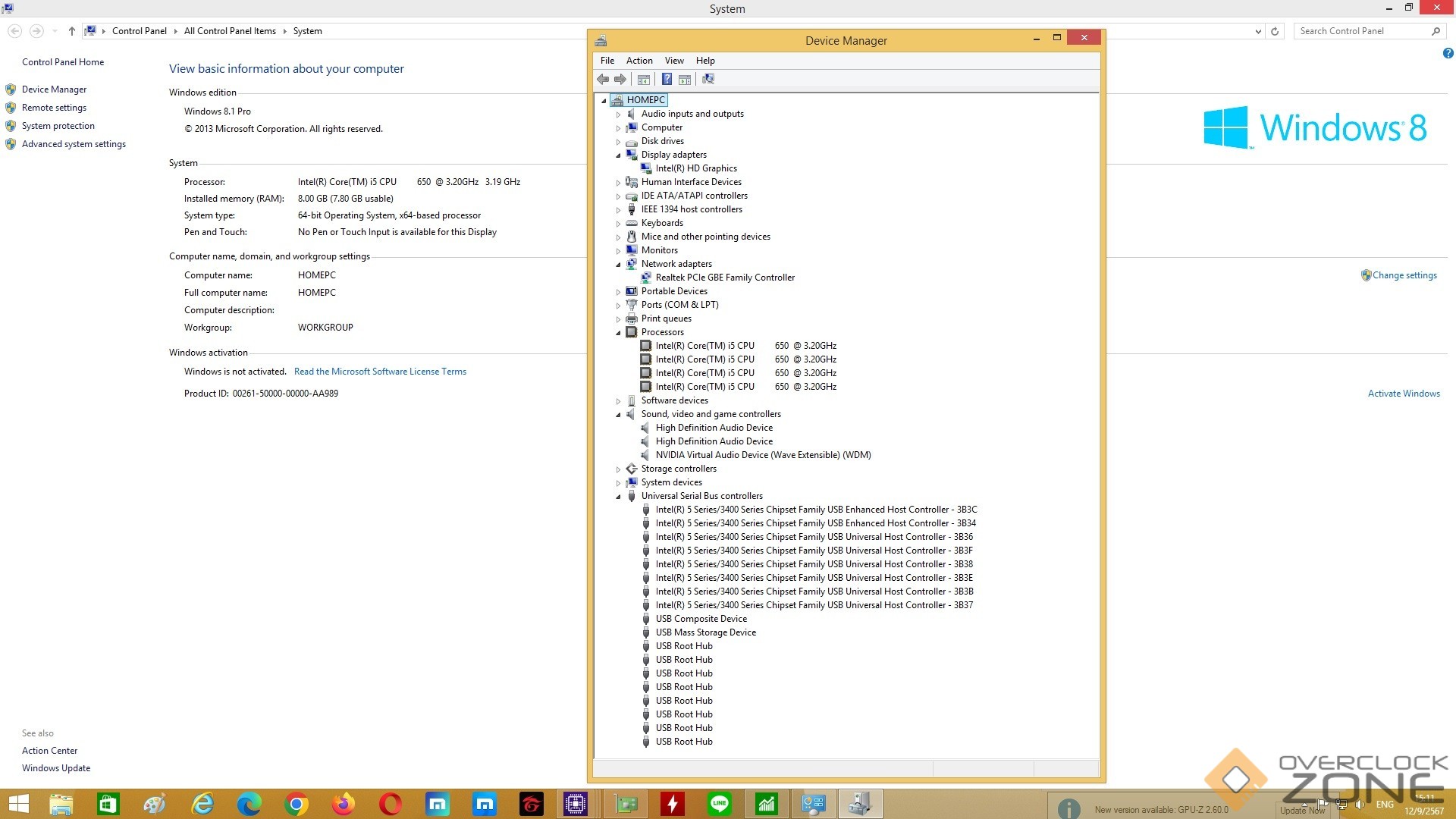1456x819 pixels.
Task: Open Firefox from the taskbar
Action: 344,804
